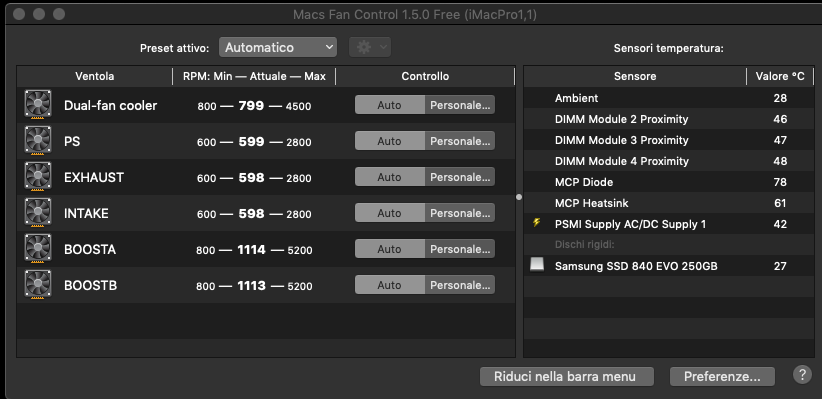The width and height of the screenshot is (822, 399).
Task: Click MCP Diode temperature value 78
Action: click(x=780, y=182)
